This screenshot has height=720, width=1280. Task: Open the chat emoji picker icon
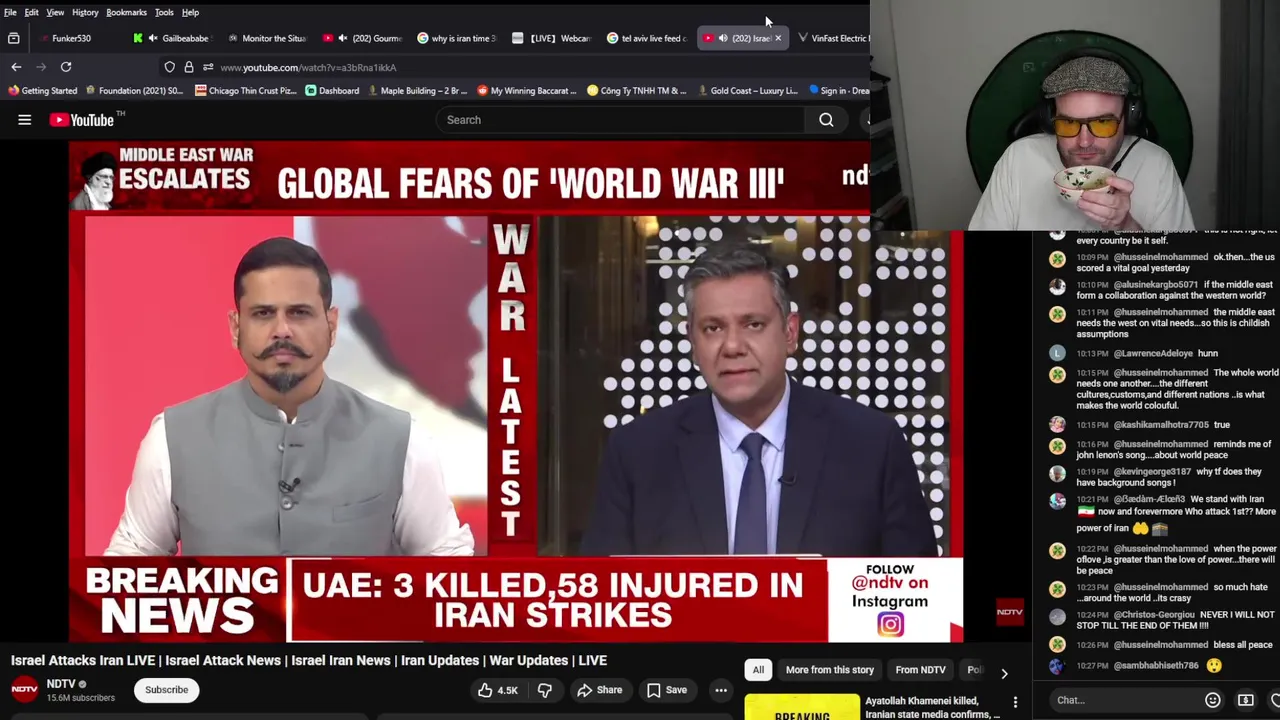(x=1212, y=700)
